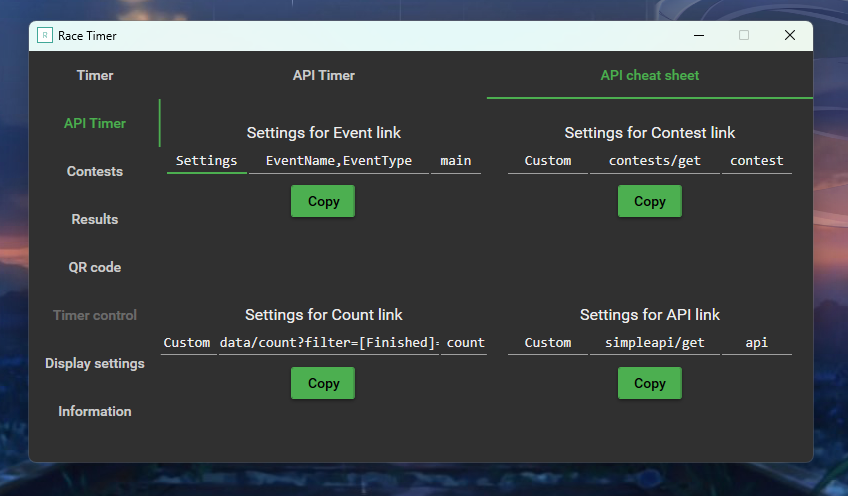848x496 pixels.
Task: Click the Race Timer window title text
Action: click(x=87, y=36)
